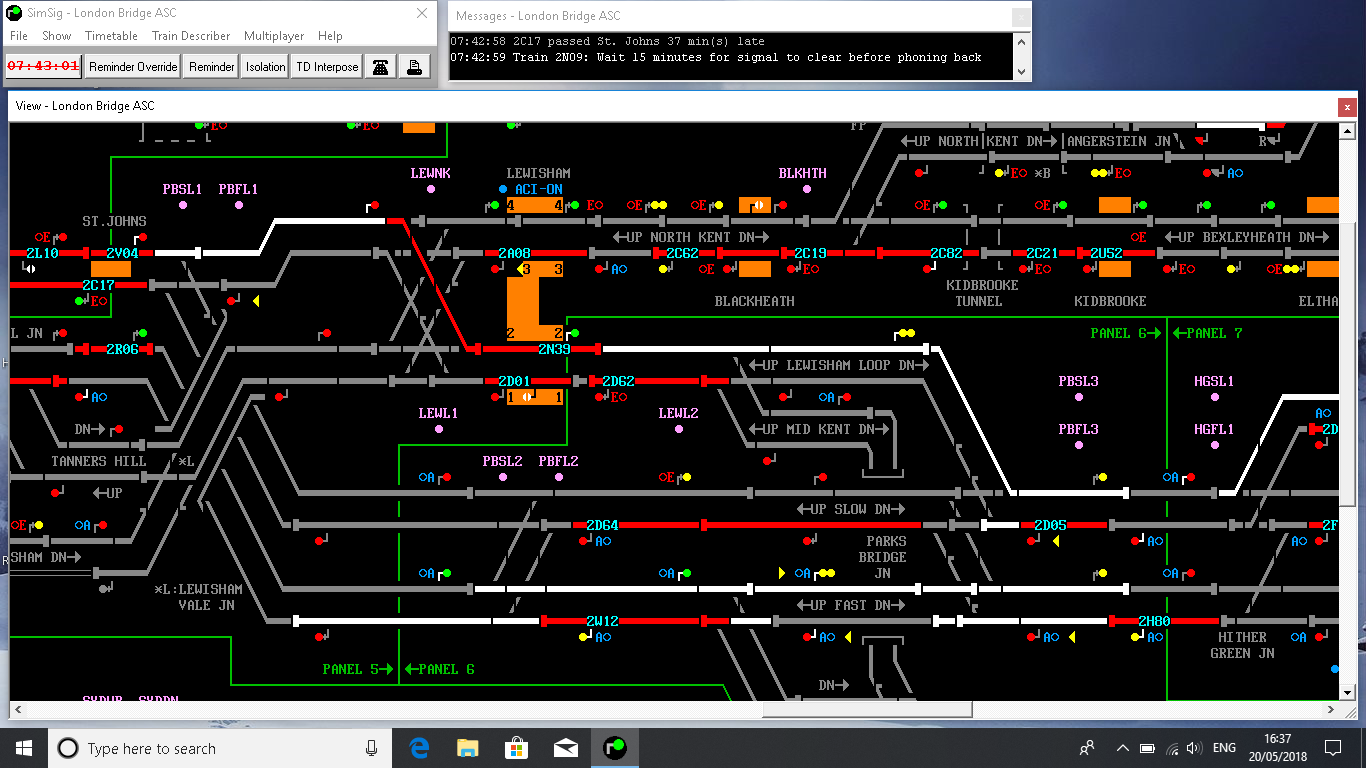The height and width of the screenshot is (768, 1366).
Task: Click the ENG language indicator
Action: (x=1224, y=748)
